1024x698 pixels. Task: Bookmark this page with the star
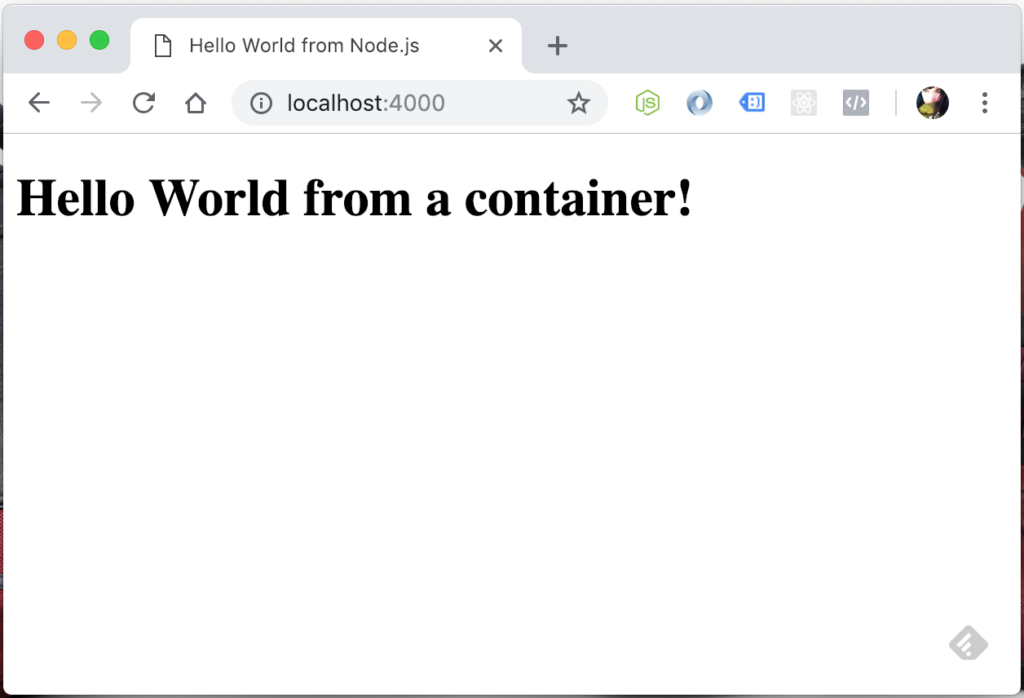pos(578,103)
